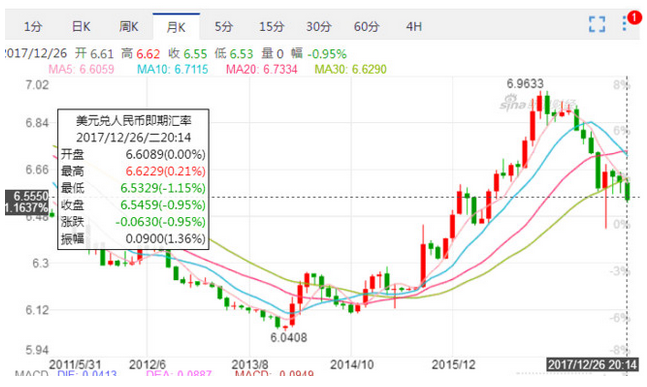Open the 15分 chart tab
This screenshot has height=387, width=647.
pos(272,27)
